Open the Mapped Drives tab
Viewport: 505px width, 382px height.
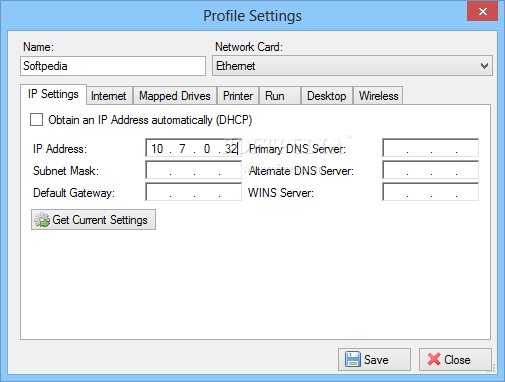pyautogui.click(x=175, y=96)
